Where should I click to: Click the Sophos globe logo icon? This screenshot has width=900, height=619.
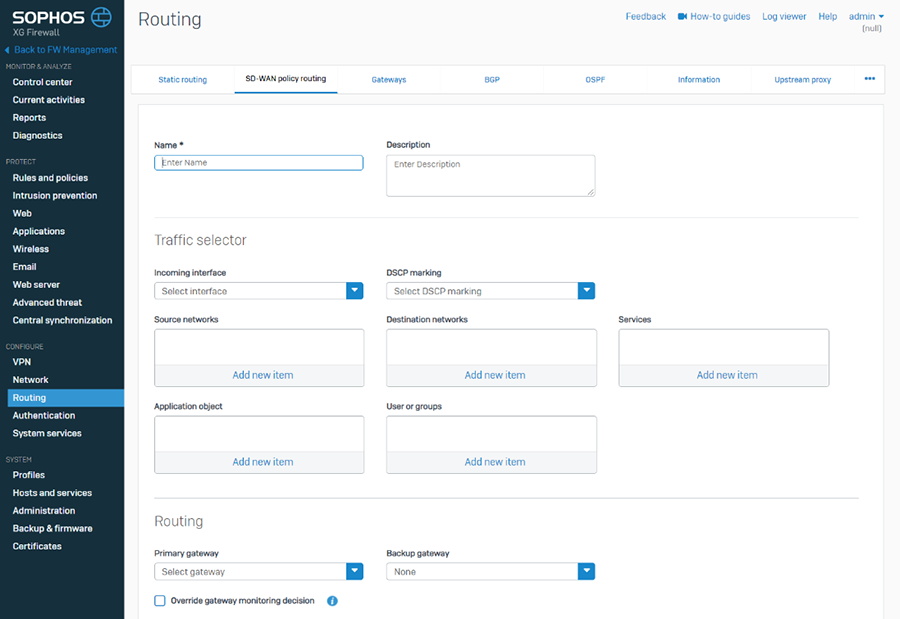click(101, 17)
